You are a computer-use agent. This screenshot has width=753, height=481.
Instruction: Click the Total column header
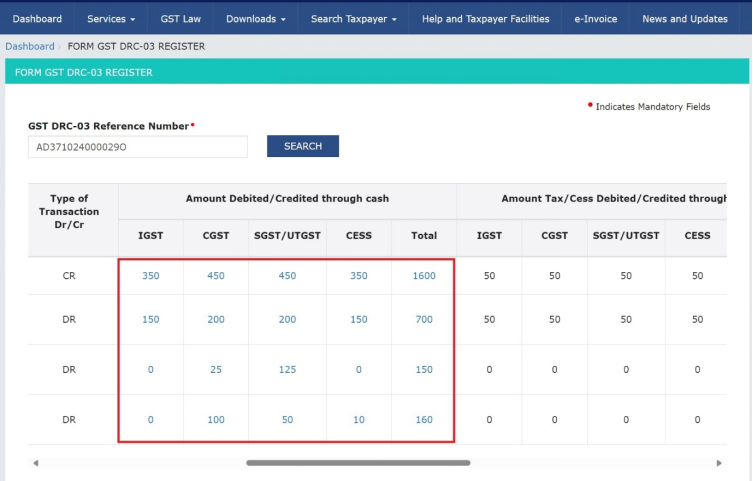click(424, 236)
